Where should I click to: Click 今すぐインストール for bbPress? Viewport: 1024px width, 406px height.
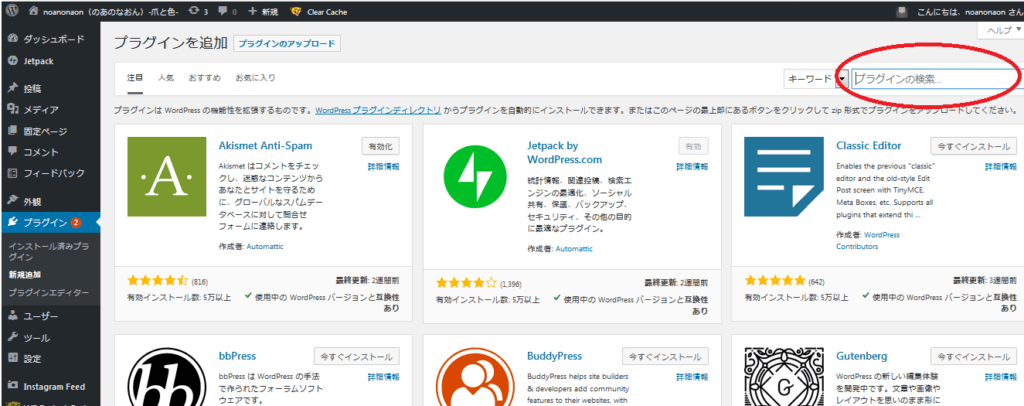[357, 357]
